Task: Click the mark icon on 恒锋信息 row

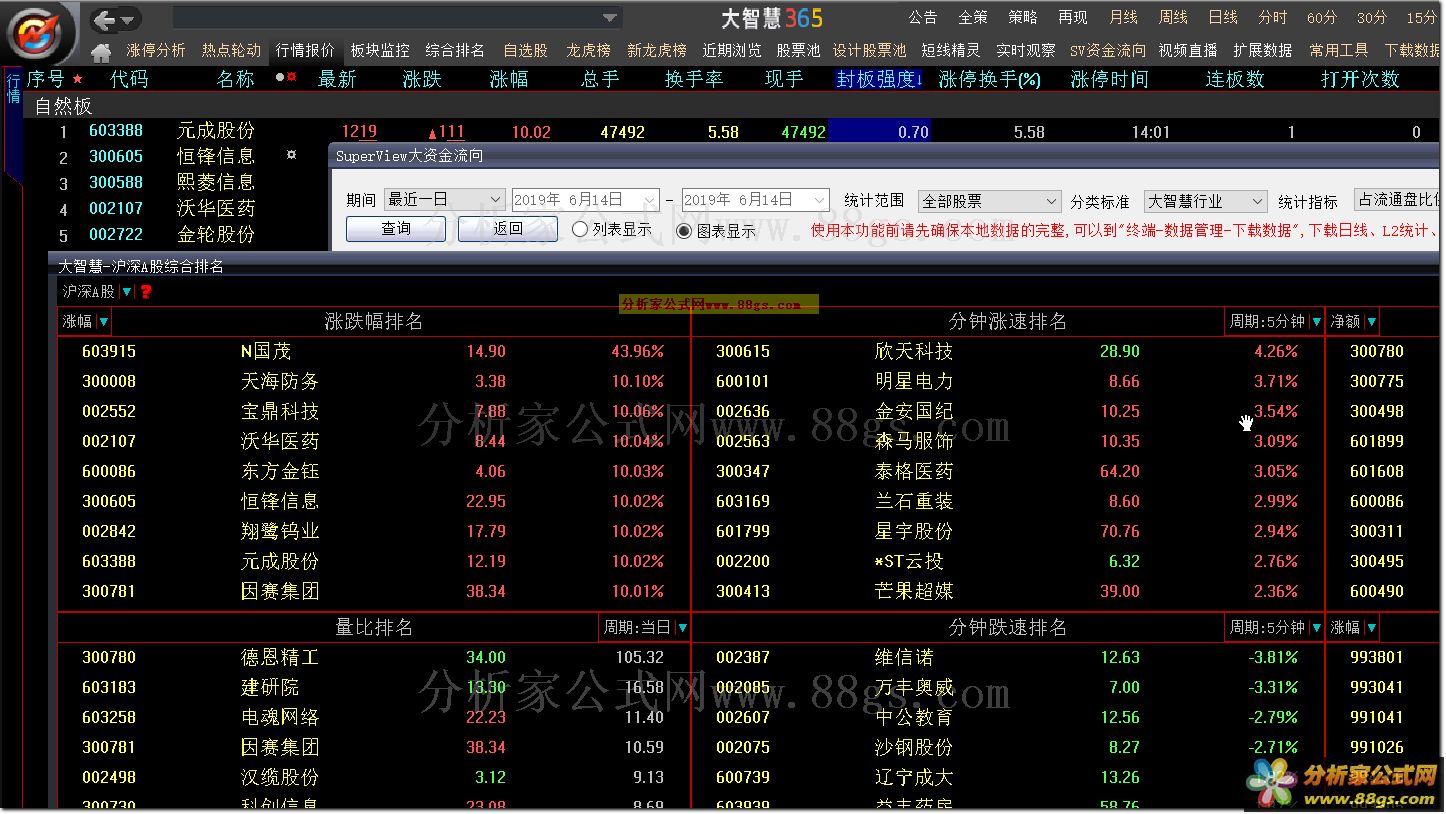Action: pyautogui.click(x=291, y=155)
